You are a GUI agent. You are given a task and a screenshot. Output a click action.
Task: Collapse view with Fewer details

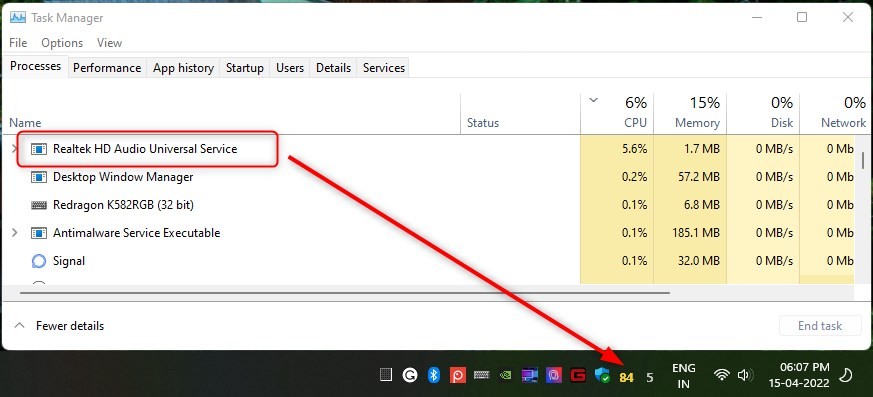click(x=59, y=326)
